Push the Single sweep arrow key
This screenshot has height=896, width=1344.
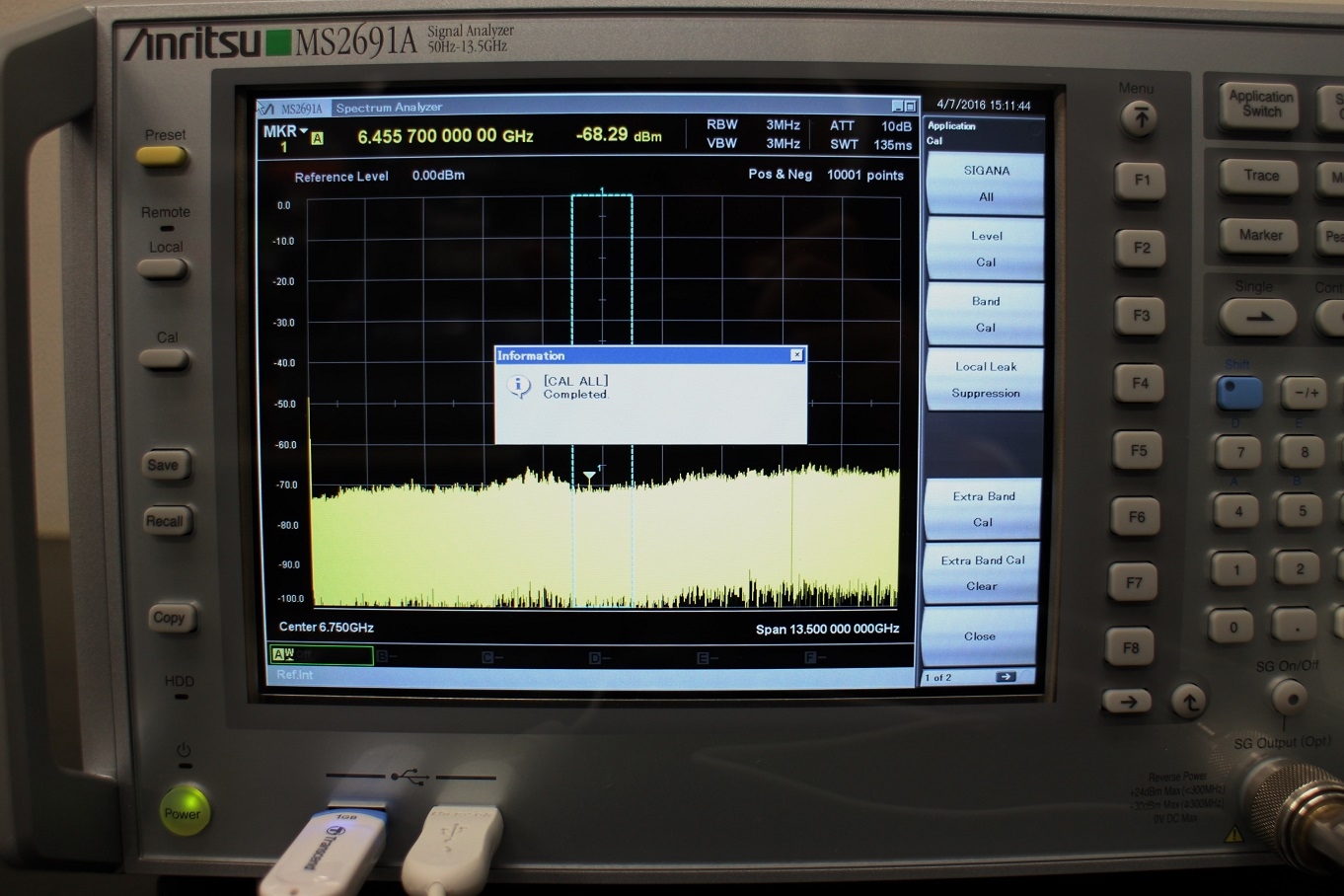1259,318
